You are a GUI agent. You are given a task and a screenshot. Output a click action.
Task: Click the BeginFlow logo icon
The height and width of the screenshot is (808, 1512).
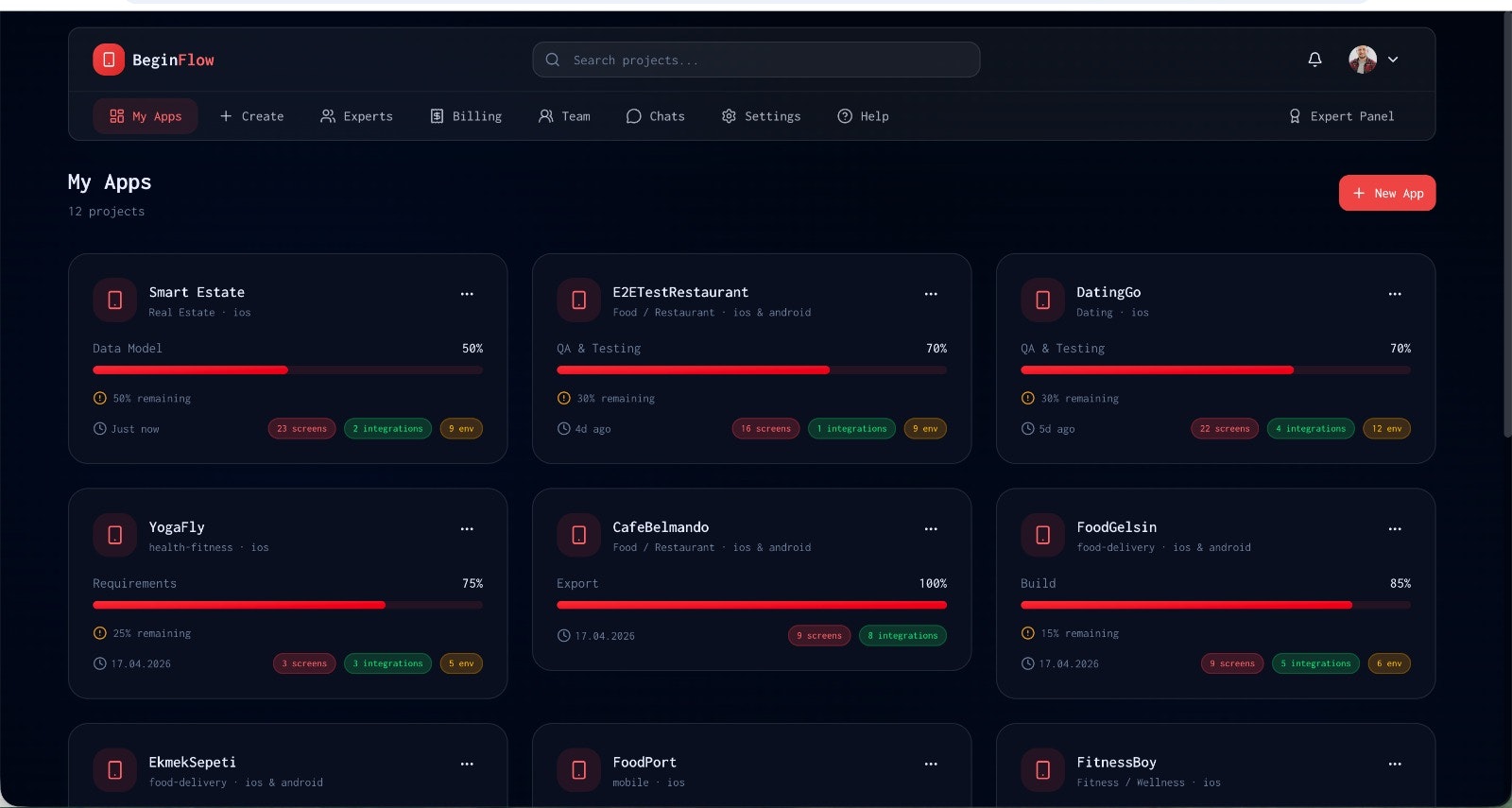[109, 60]
